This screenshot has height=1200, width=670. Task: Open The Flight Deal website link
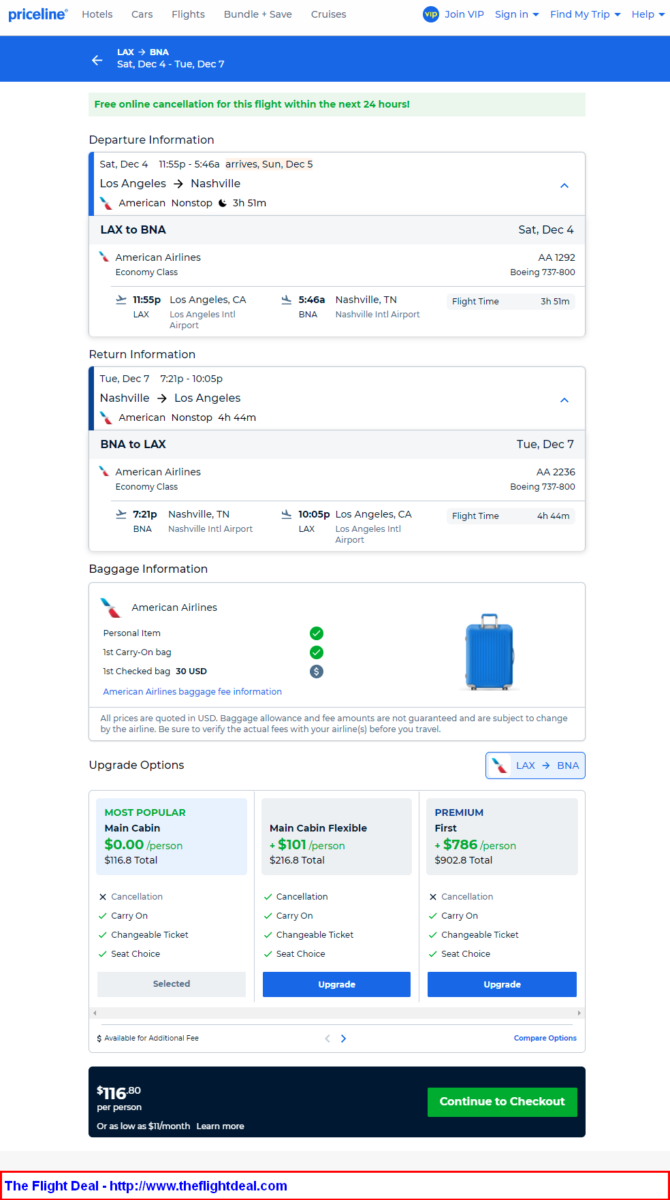point(146,1185)
